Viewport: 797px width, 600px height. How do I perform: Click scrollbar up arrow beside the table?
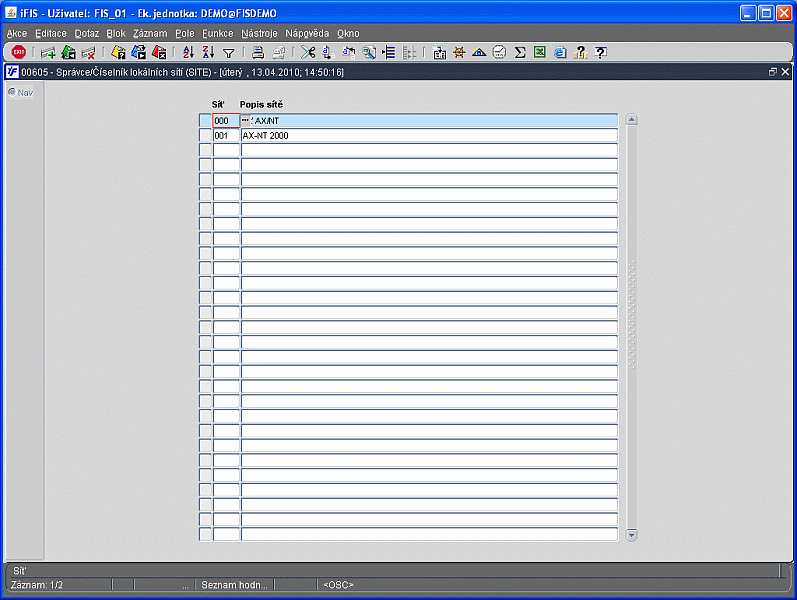(631, 120)
